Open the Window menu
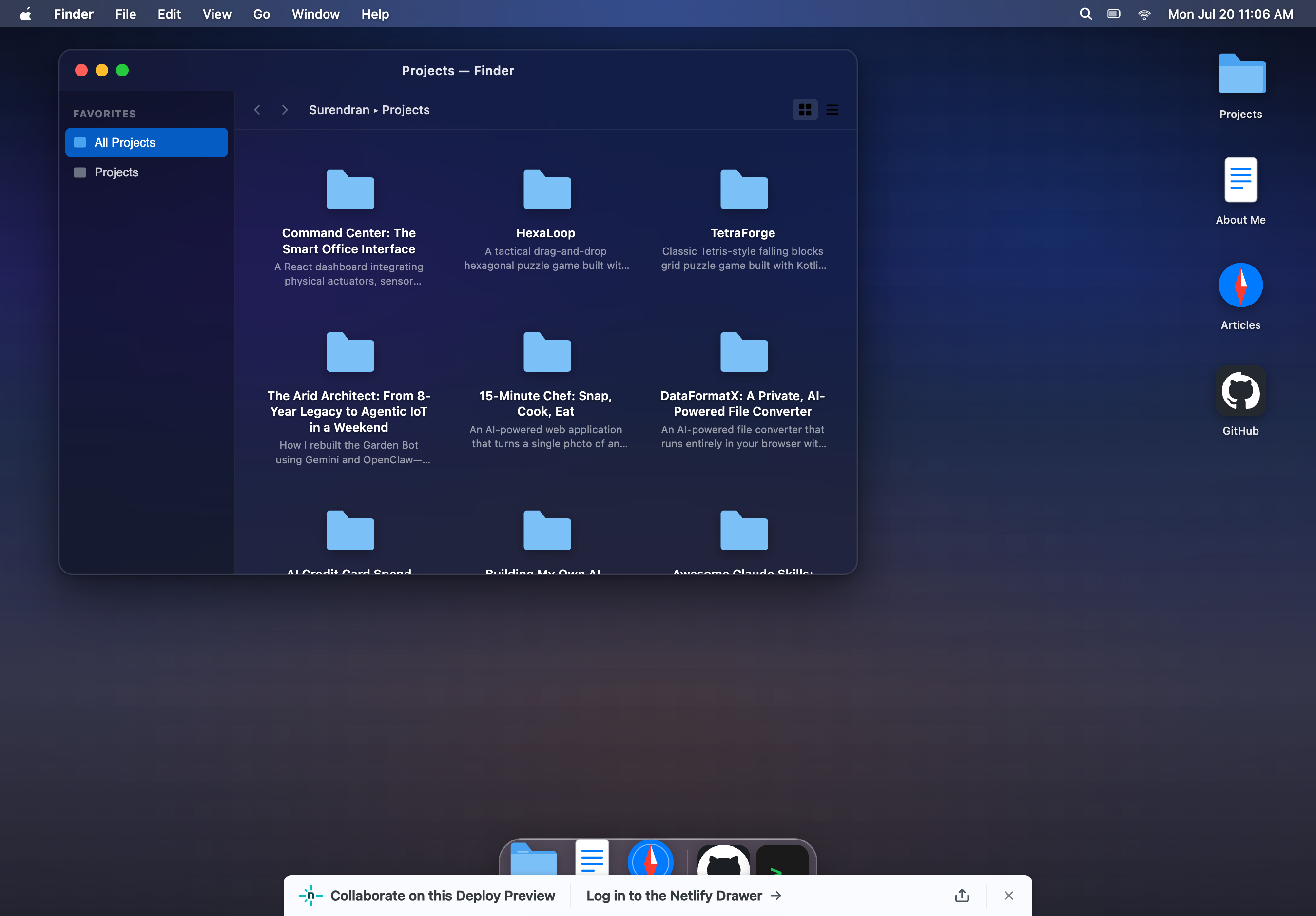Screen dimensions: 1316x916 [x=316, y=14]
